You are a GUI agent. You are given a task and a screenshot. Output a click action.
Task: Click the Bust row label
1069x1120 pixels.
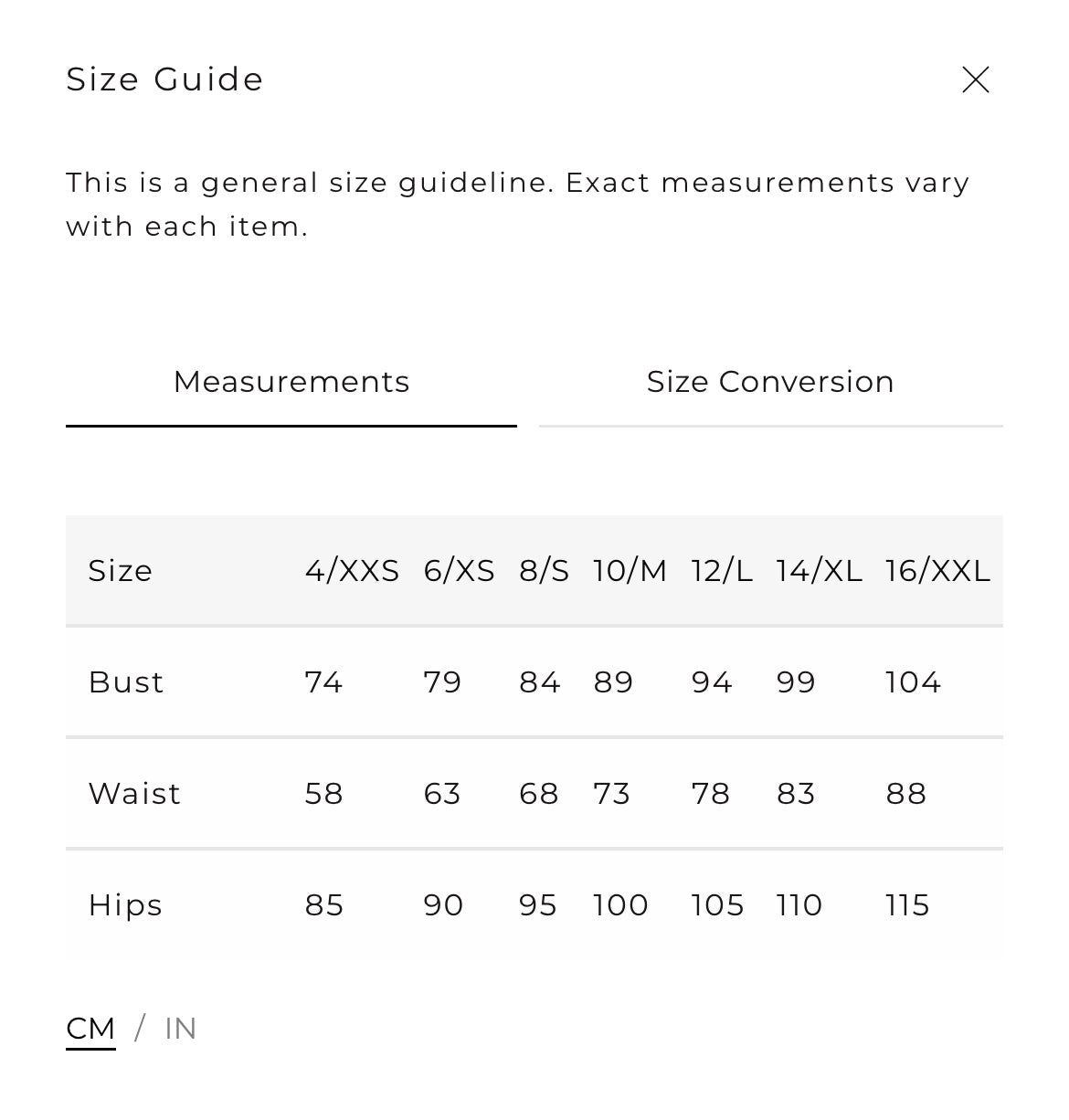(126, 682)
